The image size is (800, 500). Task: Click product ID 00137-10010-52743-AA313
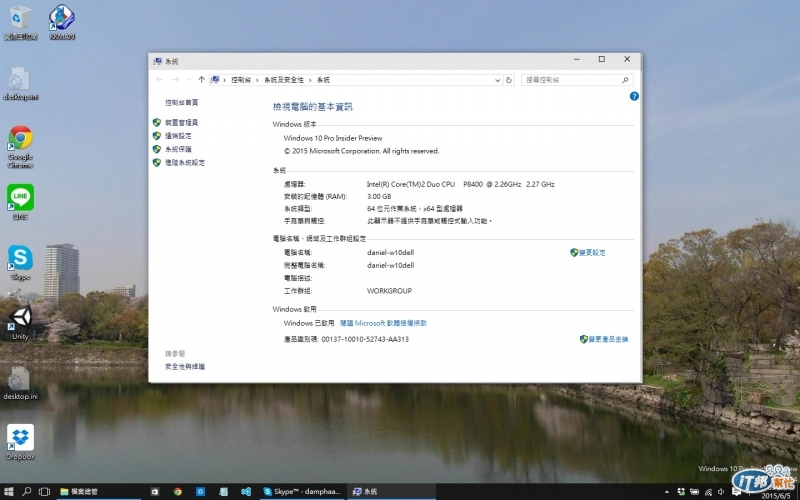pos(365,339)
